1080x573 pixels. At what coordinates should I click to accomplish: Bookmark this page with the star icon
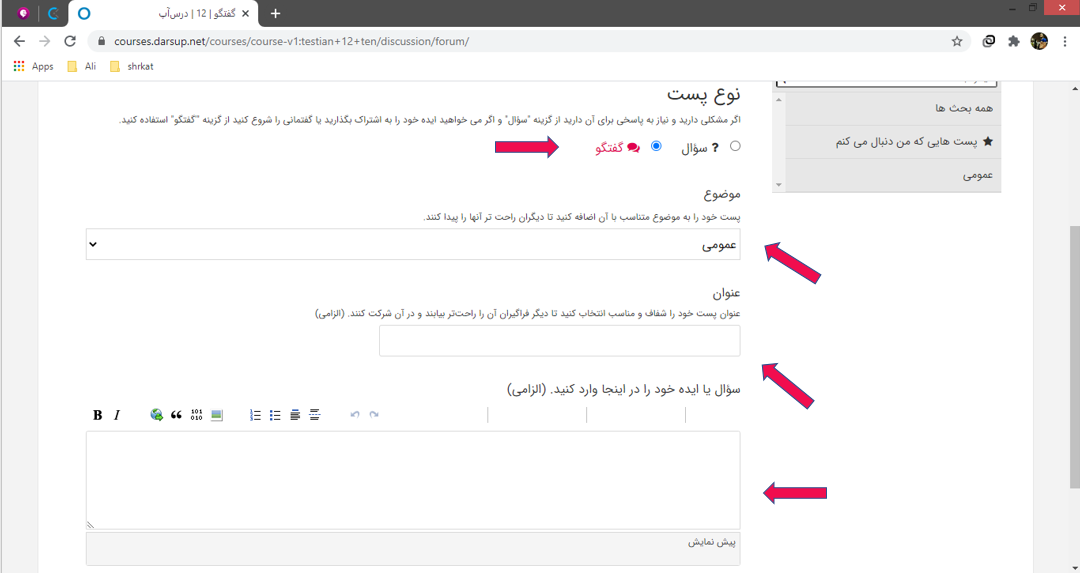(957, 41)
